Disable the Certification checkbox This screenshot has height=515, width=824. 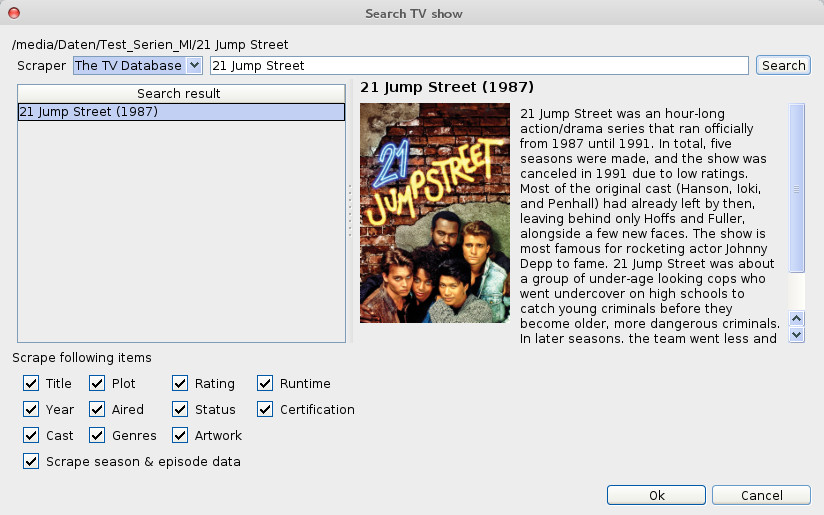(x=265, y=409)
